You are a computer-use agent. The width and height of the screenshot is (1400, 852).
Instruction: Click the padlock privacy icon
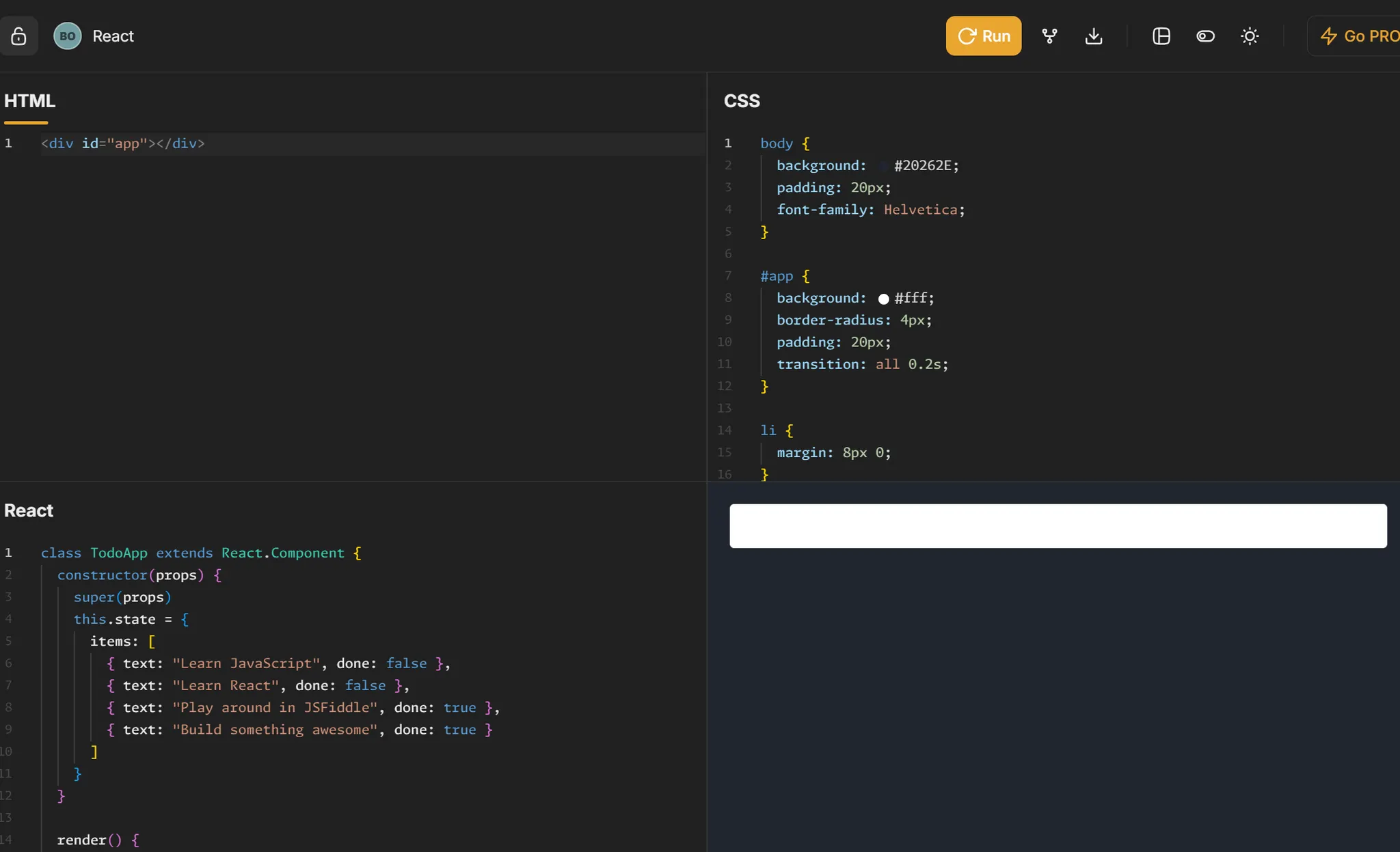click(18, 36)
